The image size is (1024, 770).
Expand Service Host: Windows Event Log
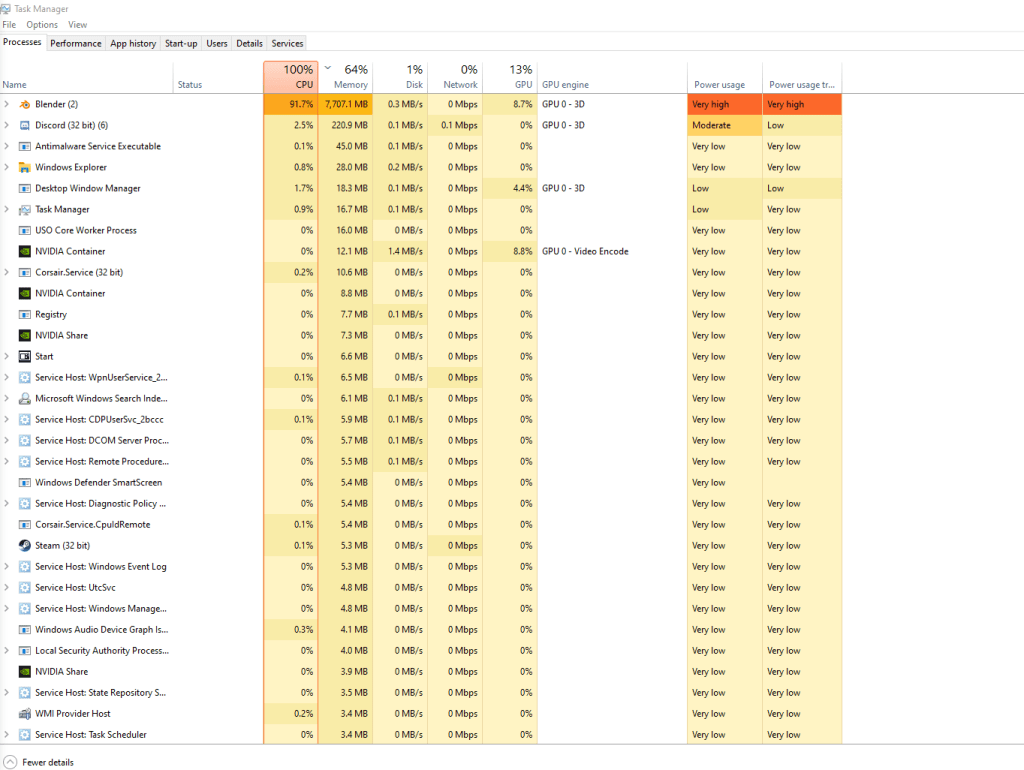7,566
